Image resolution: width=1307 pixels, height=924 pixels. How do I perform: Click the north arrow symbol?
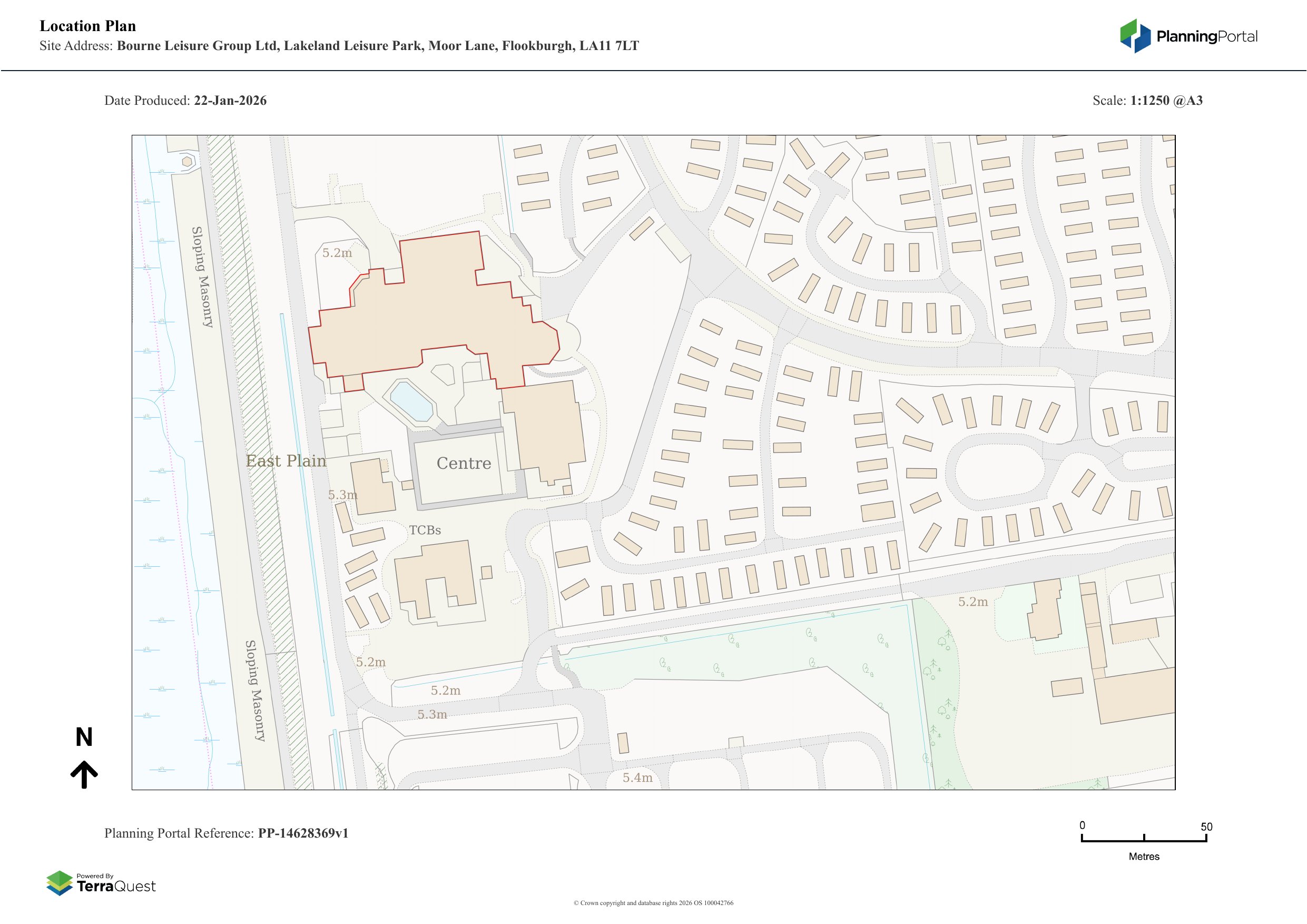point(84,774)
